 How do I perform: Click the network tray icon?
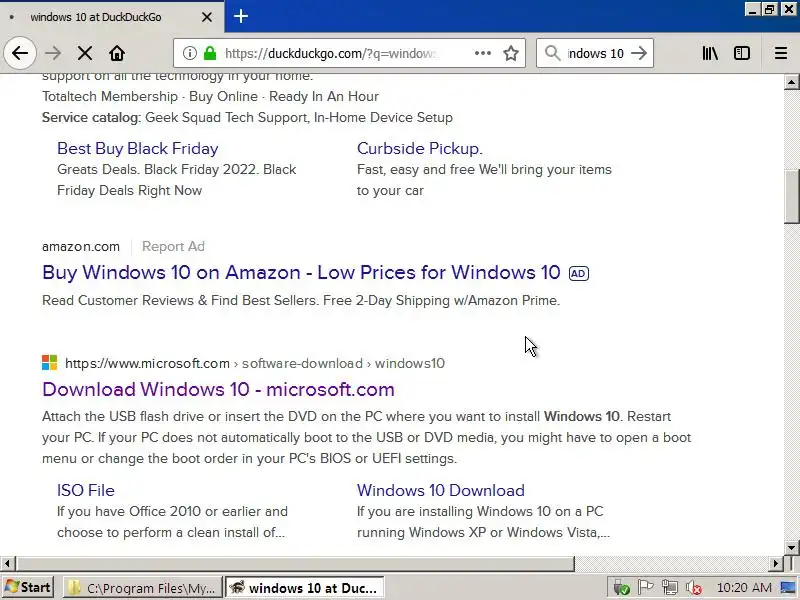(x=670, y=587)
